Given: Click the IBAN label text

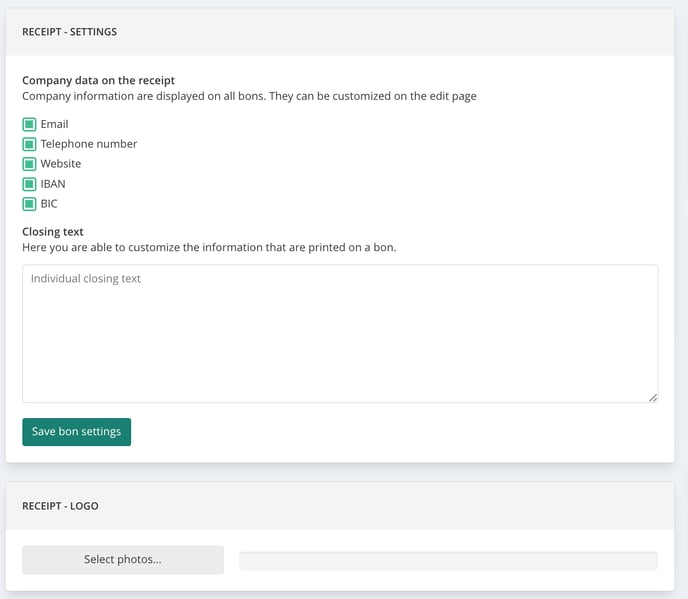Looking at the screenshot, I should (53, 184).
